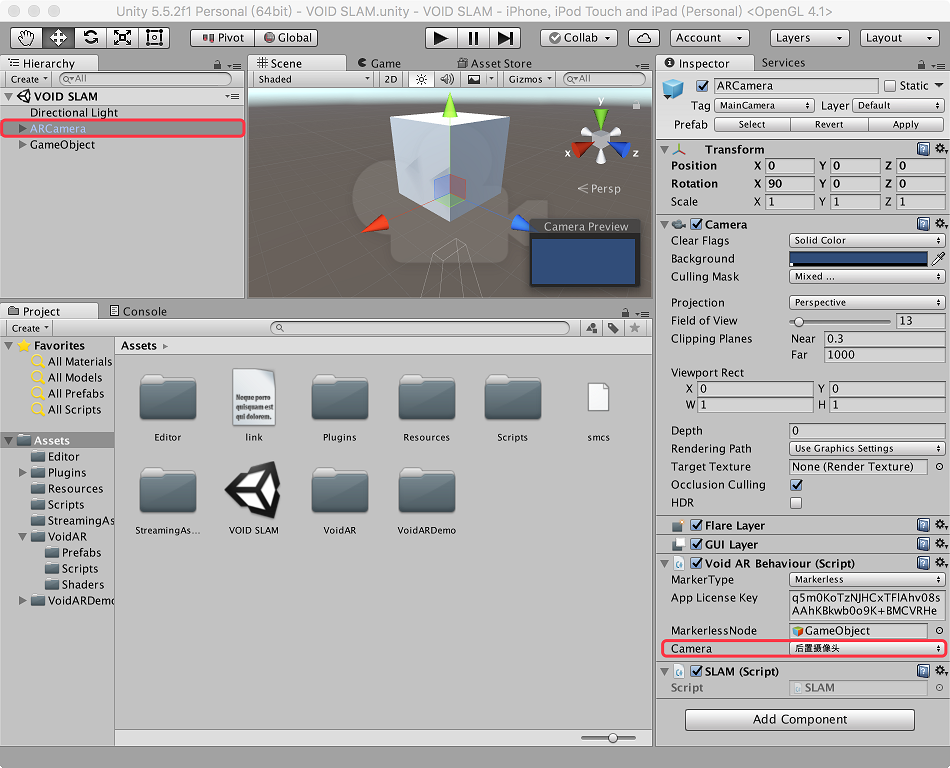The width and height of the screenshot is (950, 768).
Task: Open Rendering Path dropdown
Action: pyautogui.click(x=866, y=448)
